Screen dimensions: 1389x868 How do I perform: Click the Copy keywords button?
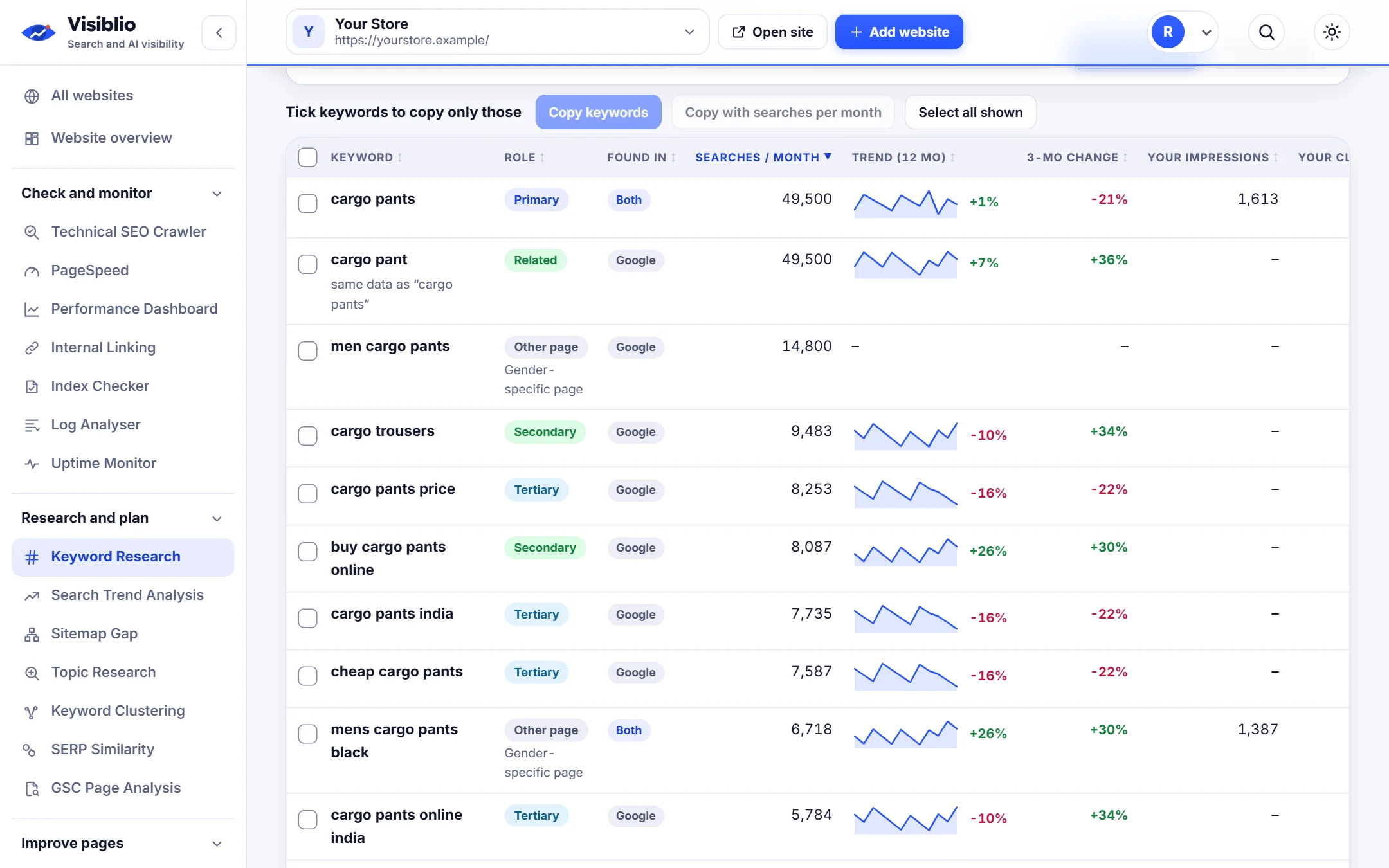[x=598, y=113]
